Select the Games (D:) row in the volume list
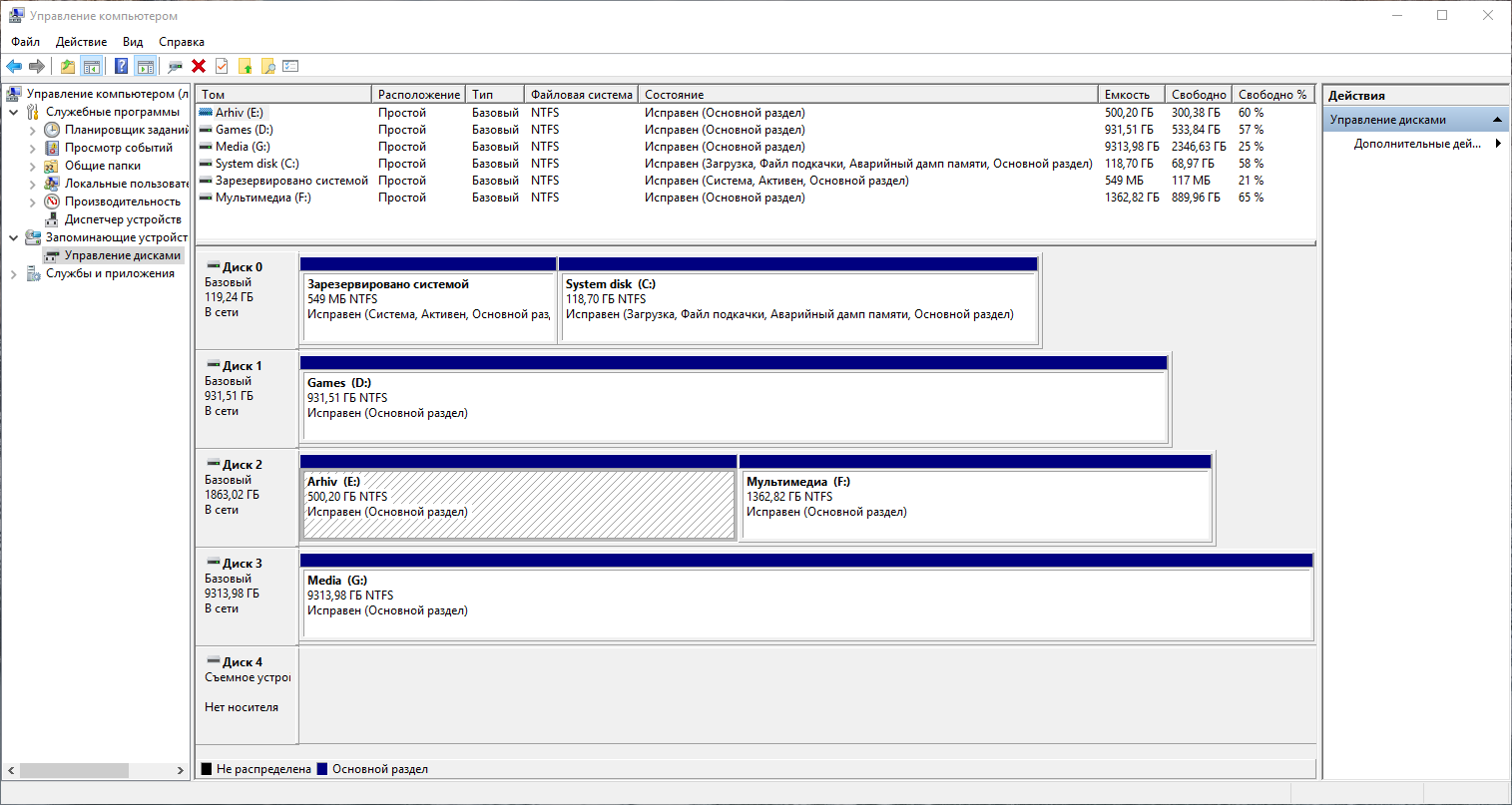The image size is (1512, 805). (756, 130)
